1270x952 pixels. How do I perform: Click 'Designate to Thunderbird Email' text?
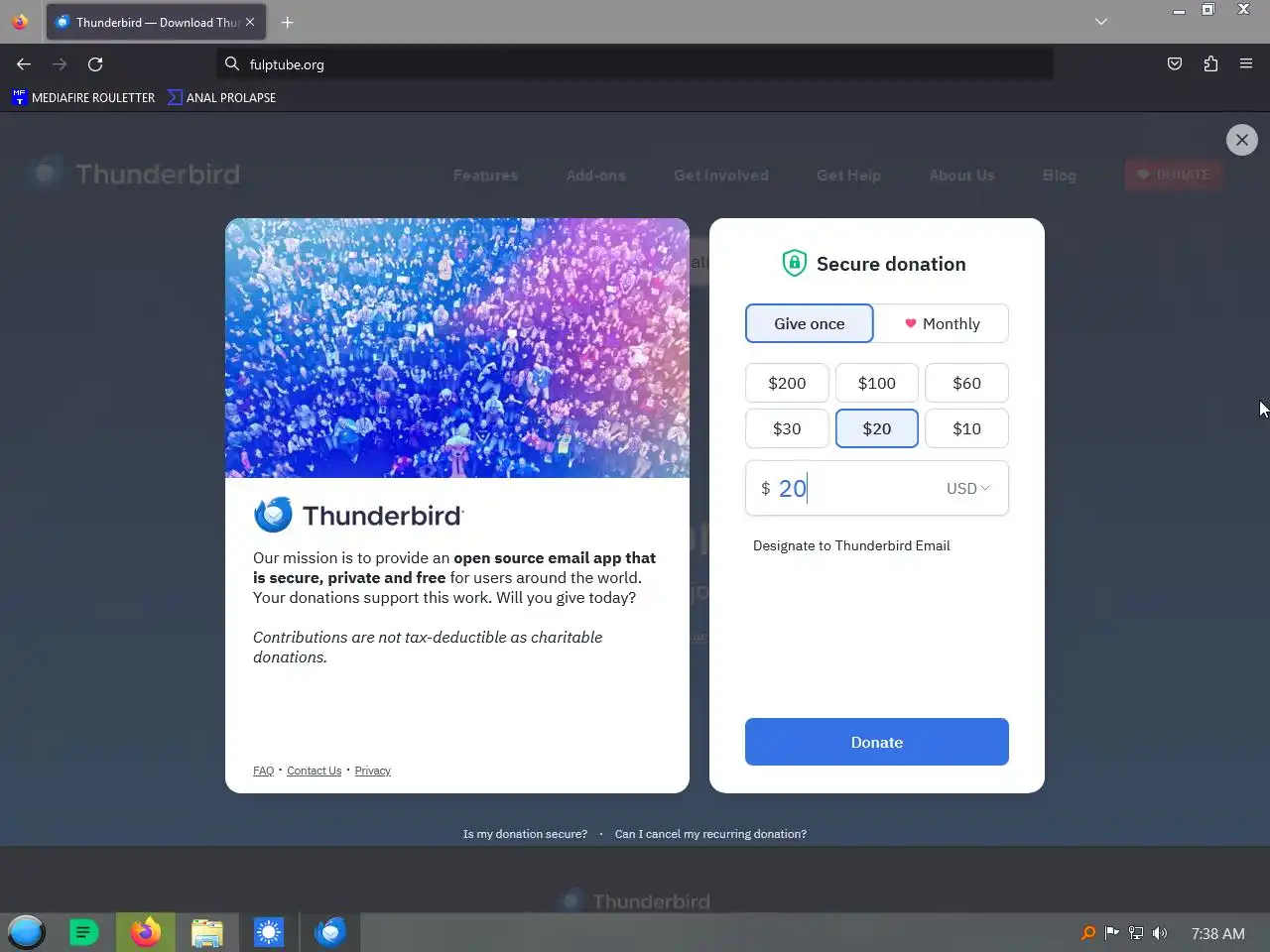(x=851, y=545)
